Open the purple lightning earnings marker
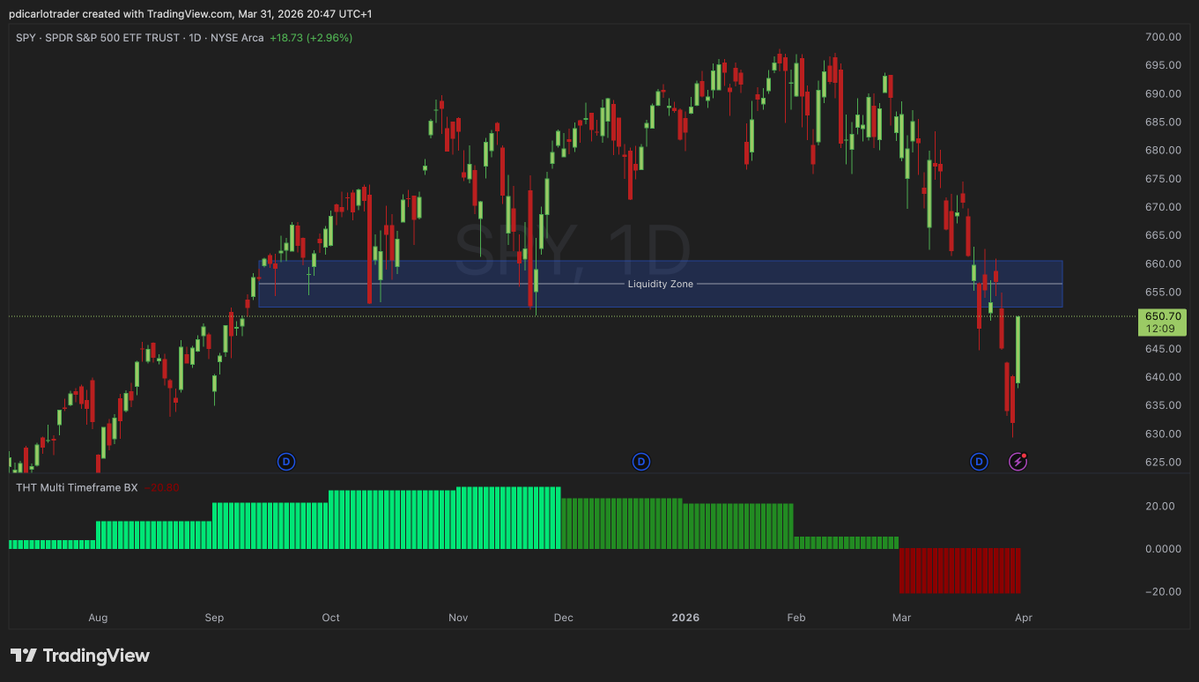The image size is (1199, 682). [1018, 462]
